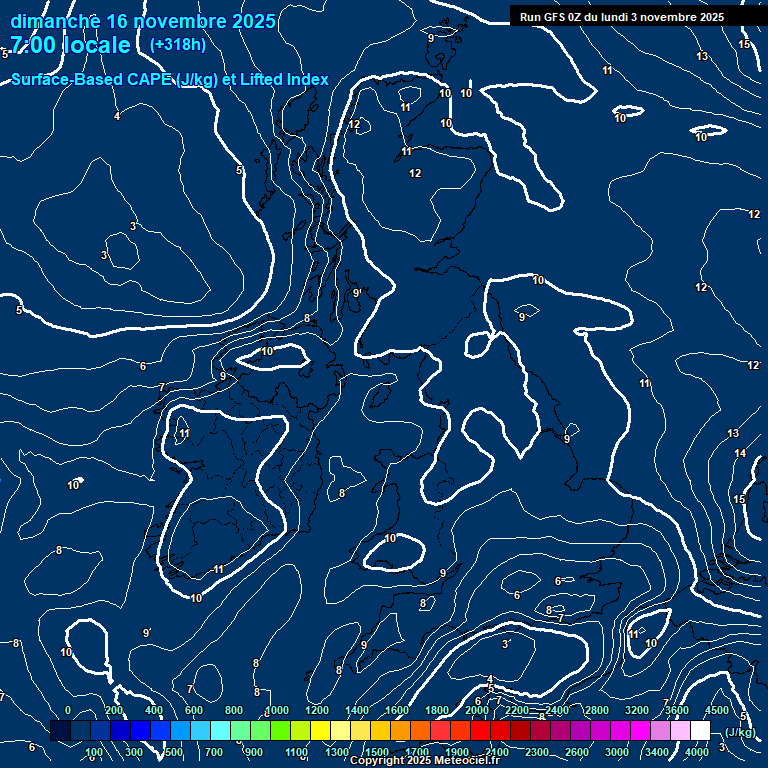Click the legend value '400'
The width and height of the screenshot is (768, 768).
click(154, 710)
